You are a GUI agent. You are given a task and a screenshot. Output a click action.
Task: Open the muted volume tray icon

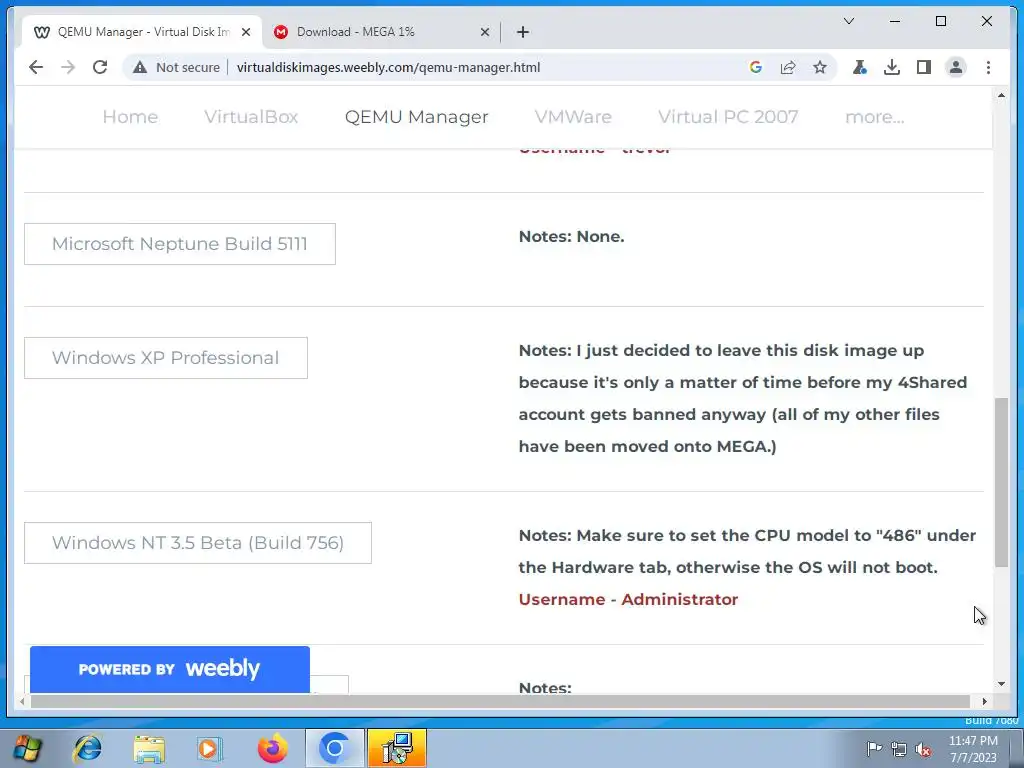tap(923, 749)
